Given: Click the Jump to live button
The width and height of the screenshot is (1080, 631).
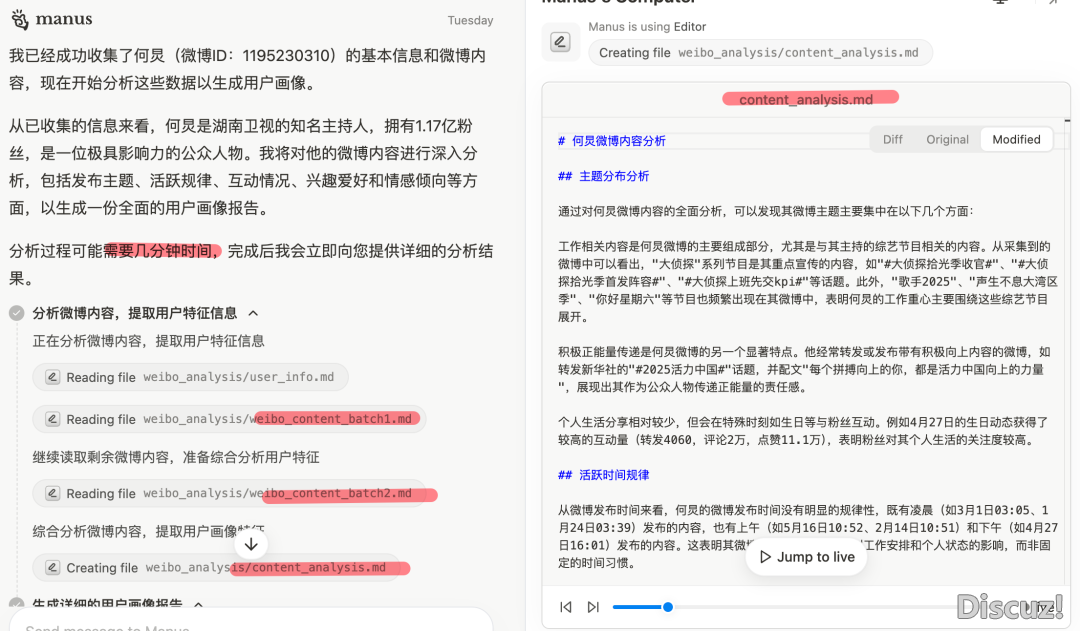Looking at the screenshot, I should point(805,557).
